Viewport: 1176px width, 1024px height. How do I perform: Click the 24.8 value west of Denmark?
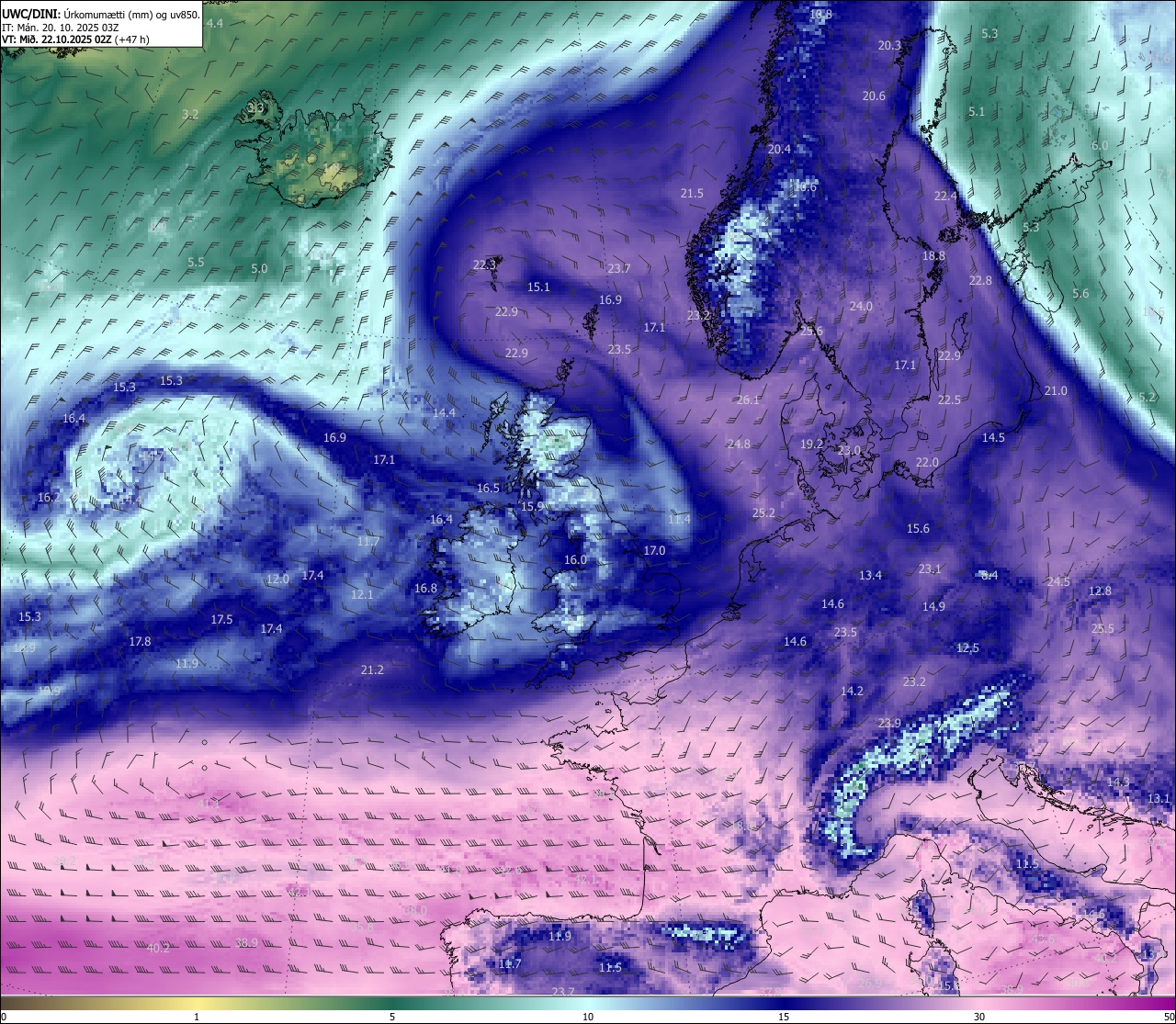pyautogui.click(x=739, y=444)
